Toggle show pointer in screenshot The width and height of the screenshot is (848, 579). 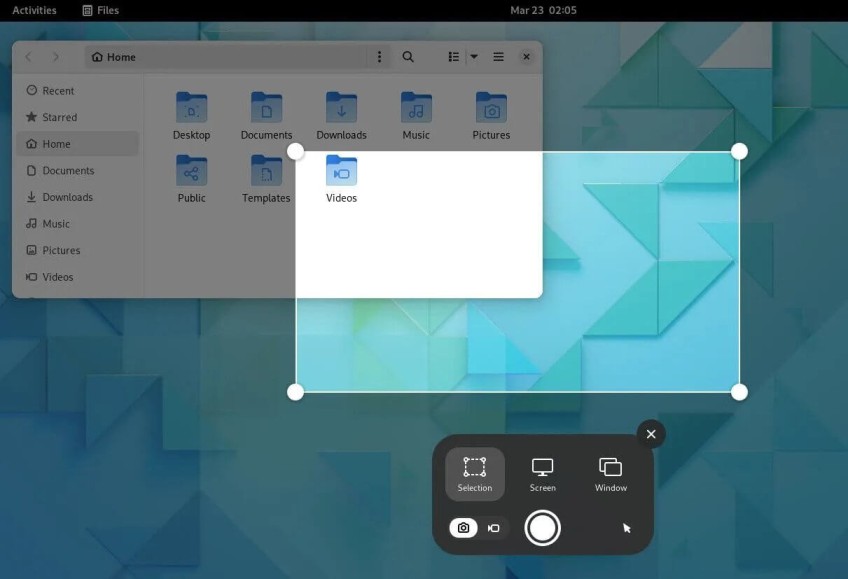coord(625,527)
